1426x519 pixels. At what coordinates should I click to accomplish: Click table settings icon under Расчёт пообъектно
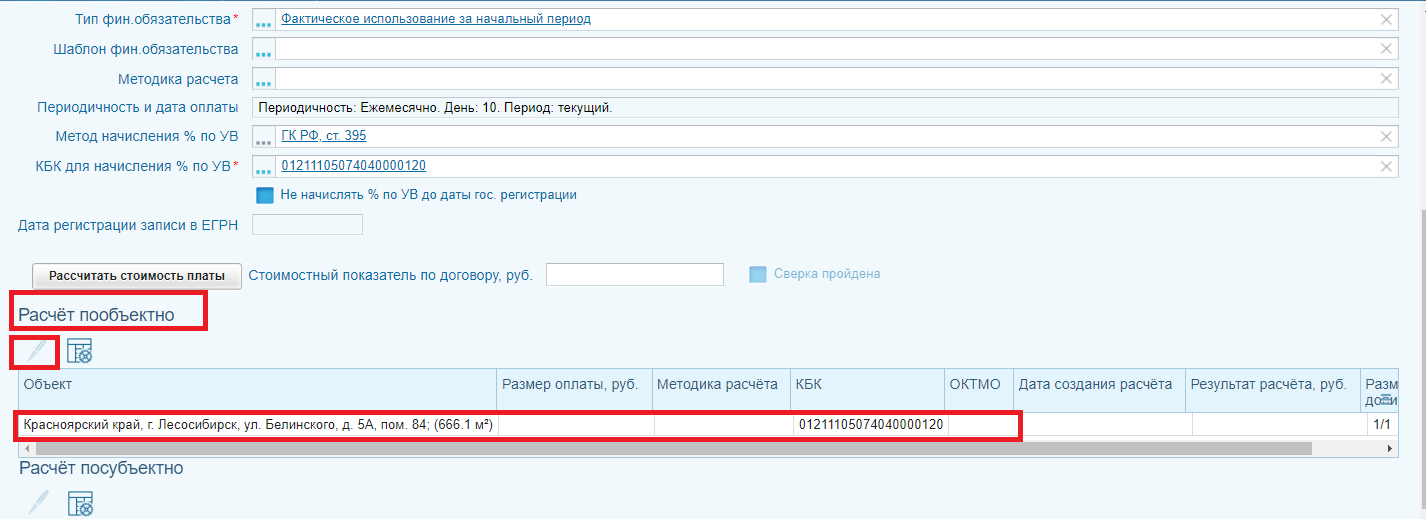coord(79,351)
